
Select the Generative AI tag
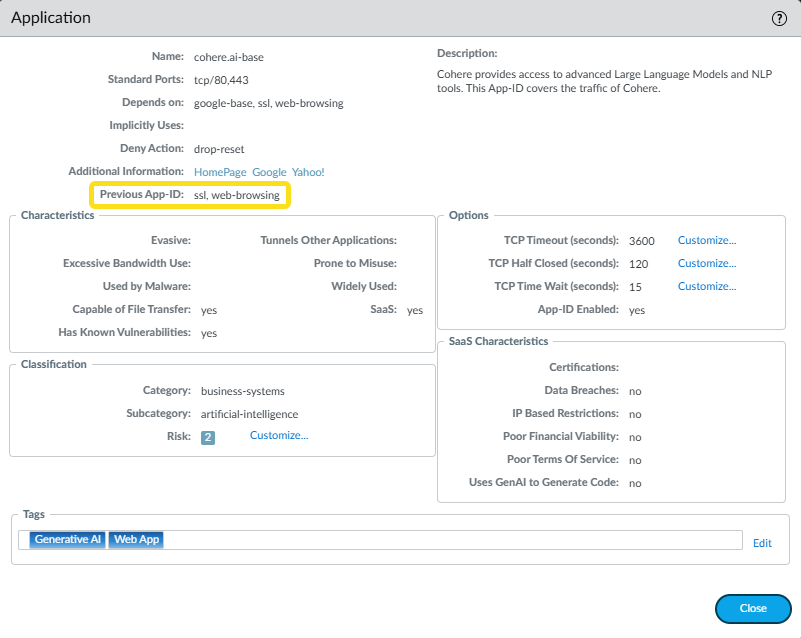click(x=67, y=540)
